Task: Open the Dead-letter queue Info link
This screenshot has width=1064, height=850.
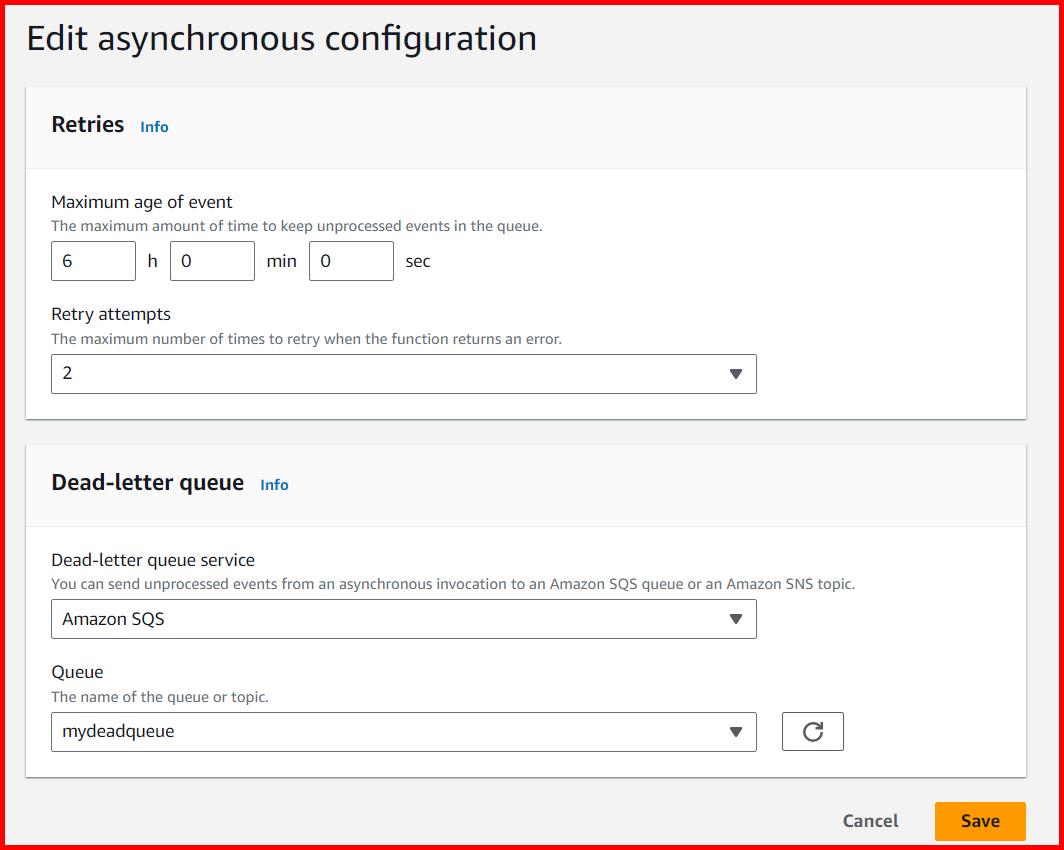Action: pos(274,485)
